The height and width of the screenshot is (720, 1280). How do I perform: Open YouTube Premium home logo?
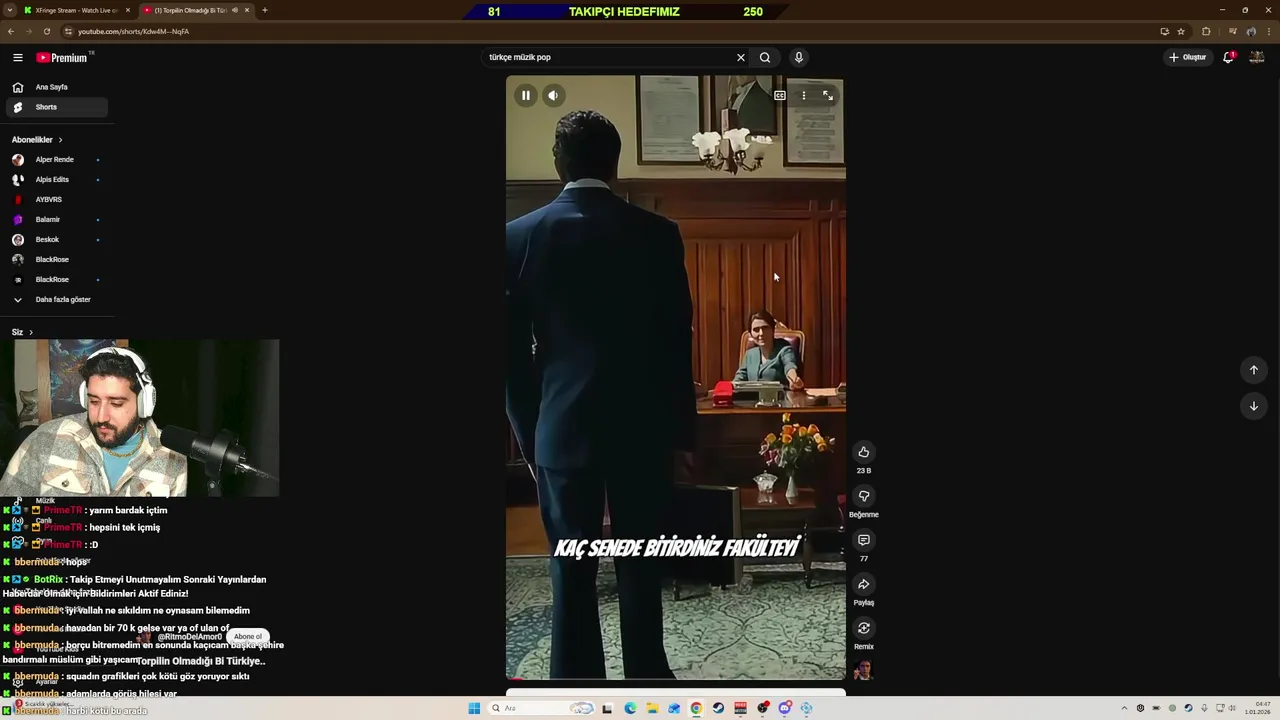pyautogui.click(x=63, y=57)
